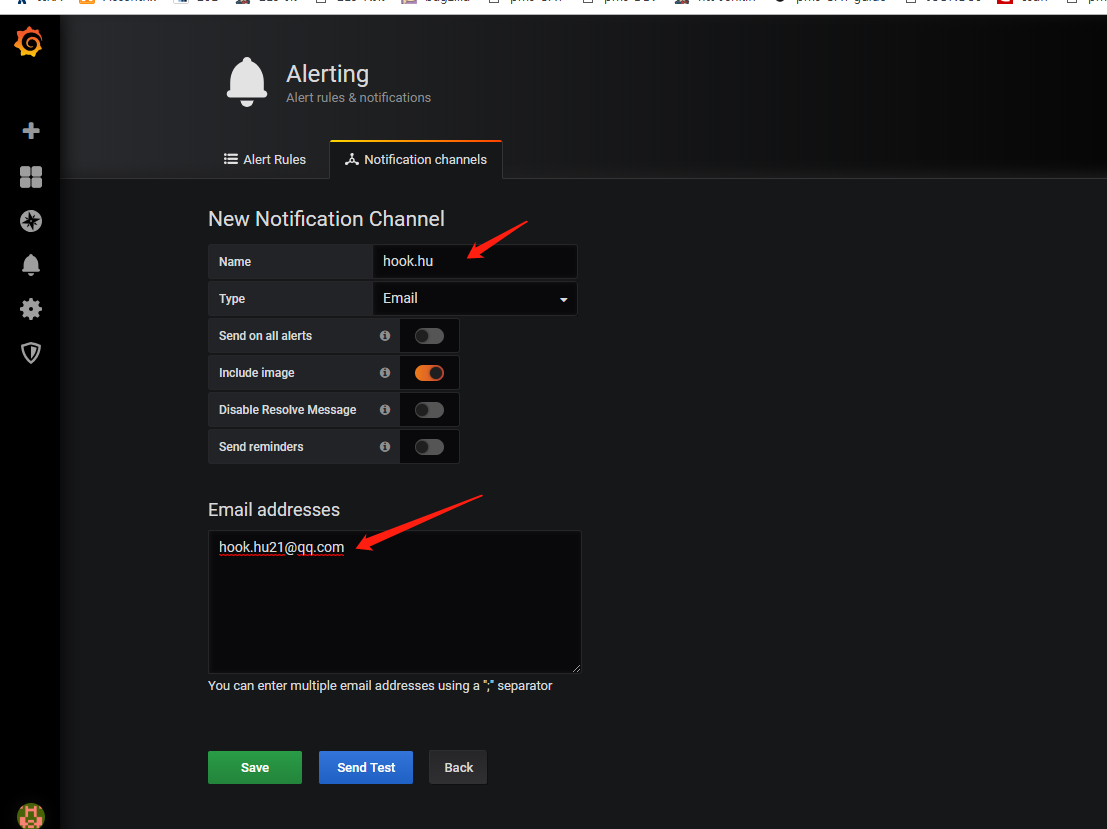Open the Configuration gear icon
This screenshot has height=829, width=1107.
pos(30,309)
